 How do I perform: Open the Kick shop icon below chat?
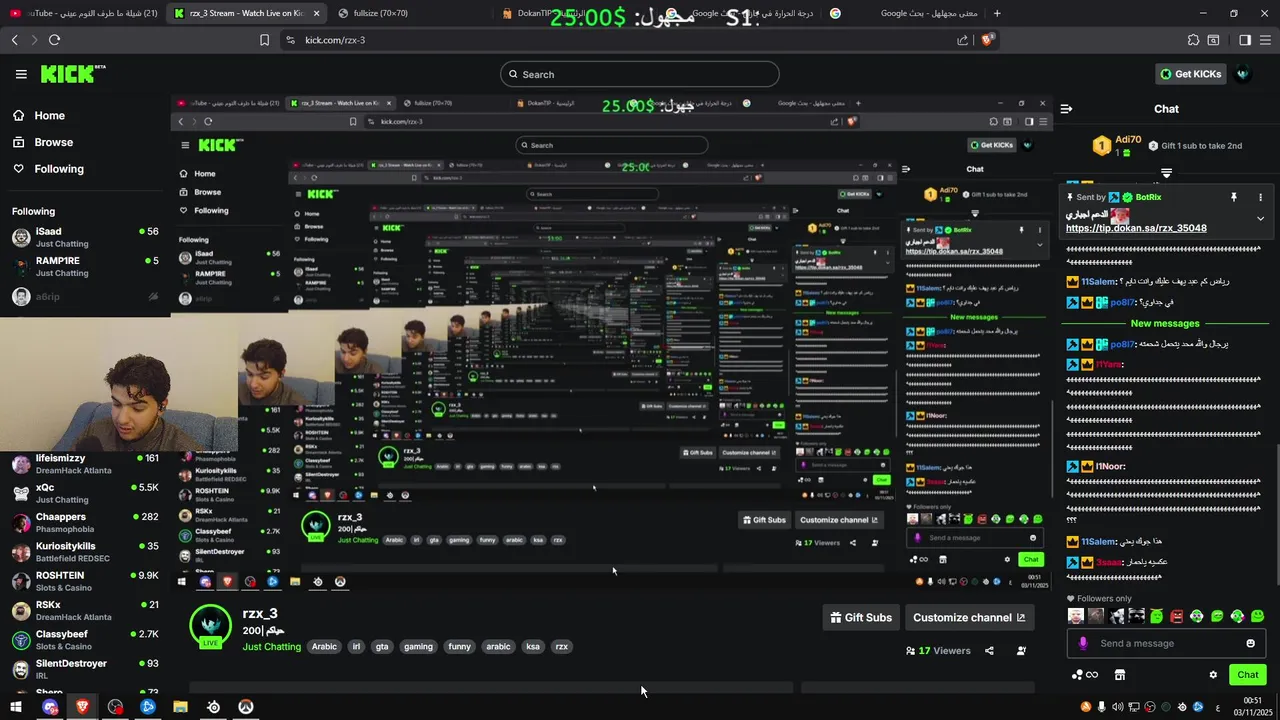click(1120, 675)
